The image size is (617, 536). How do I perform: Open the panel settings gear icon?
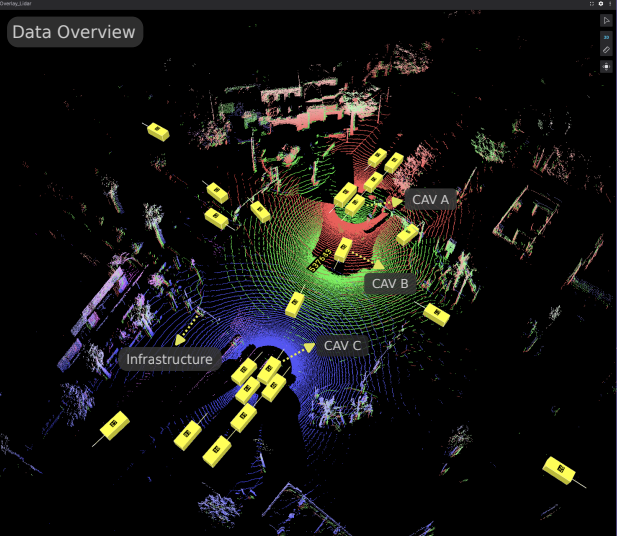[601, 4]
